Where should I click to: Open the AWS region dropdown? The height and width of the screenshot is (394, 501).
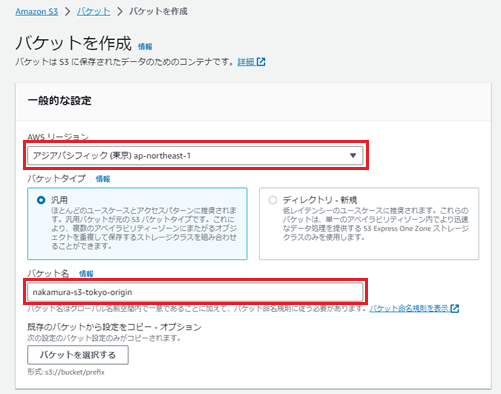[x=195, y=155]
